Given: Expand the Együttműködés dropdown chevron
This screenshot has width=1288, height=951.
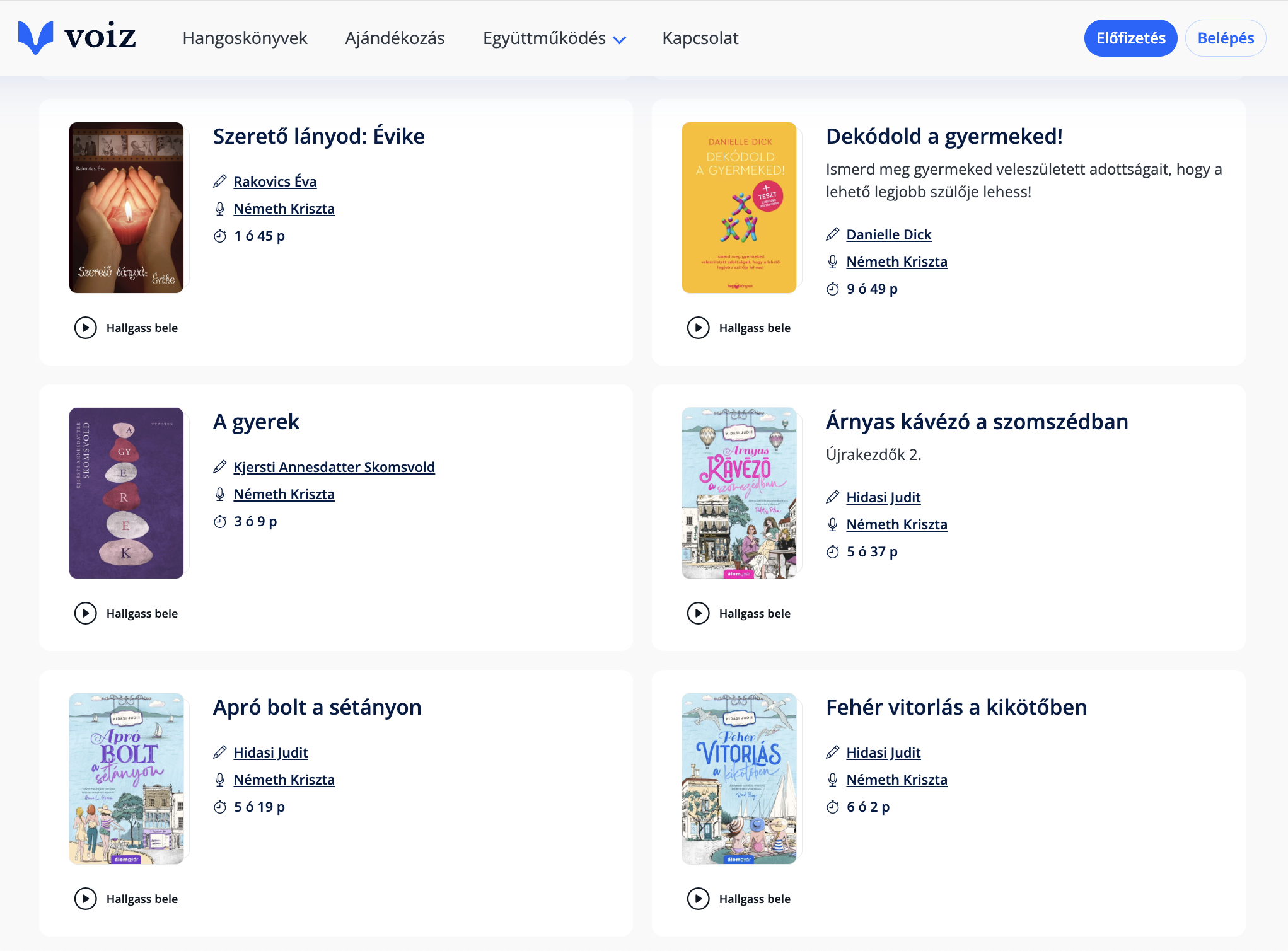Looking at the screenshot, I should (620, 40).
